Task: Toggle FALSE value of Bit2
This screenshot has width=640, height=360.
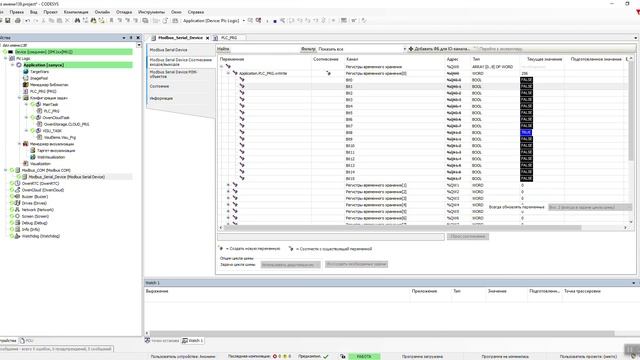Action: pos(526,93)
